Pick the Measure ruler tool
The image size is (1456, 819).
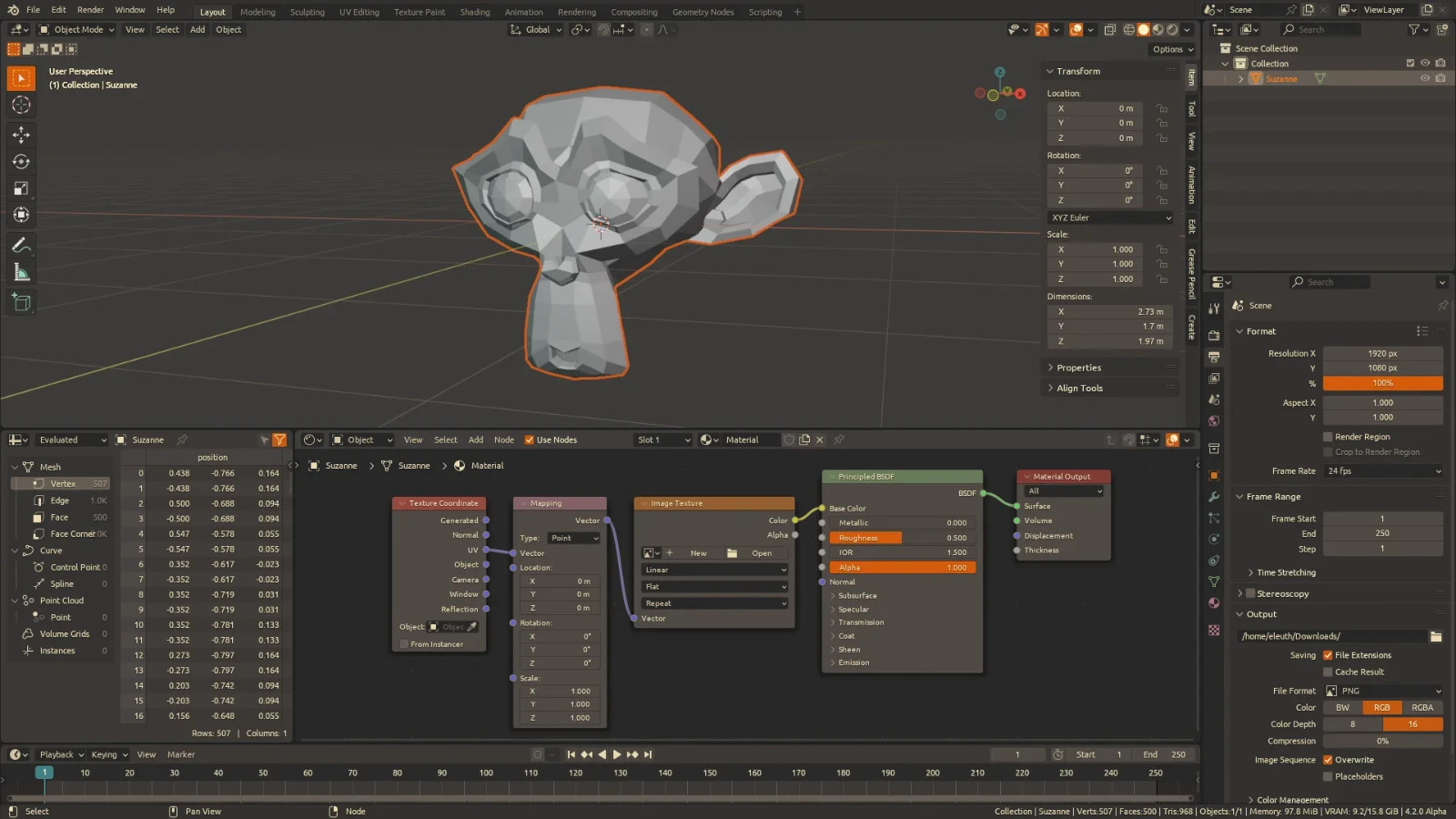[x=21, y=272]
